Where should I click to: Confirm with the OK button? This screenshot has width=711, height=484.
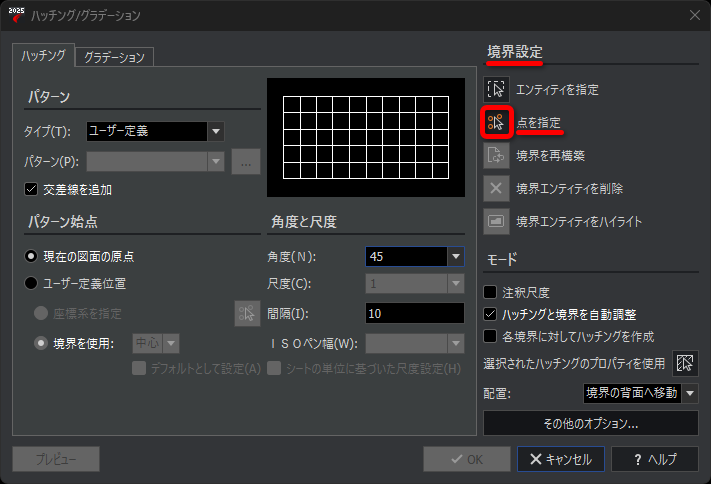(467, 459)
